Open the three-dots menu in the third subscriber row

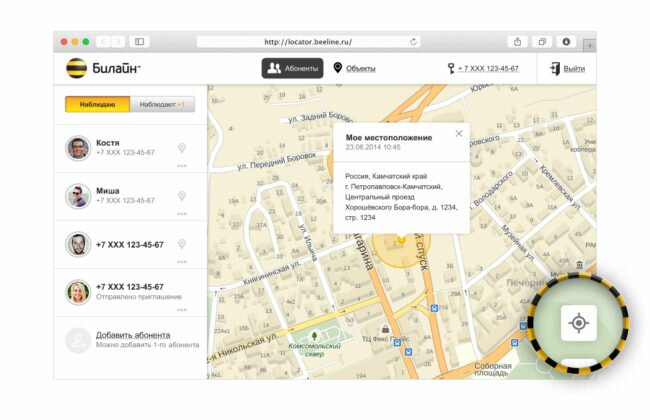pos(182,262)
